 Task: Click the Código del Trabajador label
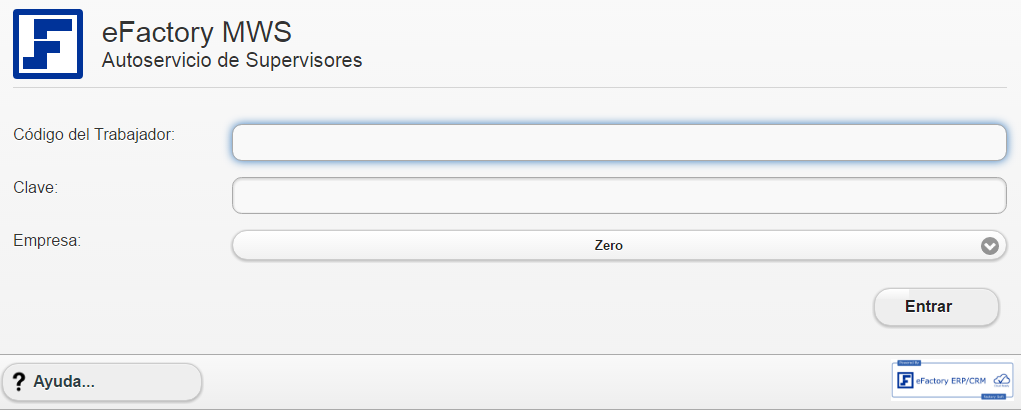pos(94,133)
